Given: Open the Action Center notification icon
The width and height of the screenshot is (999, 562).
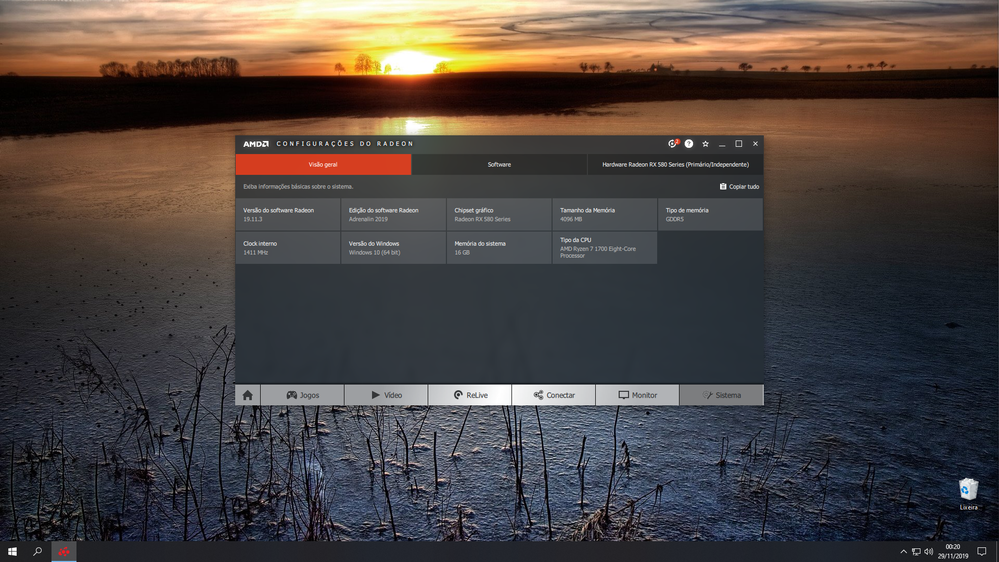Looking at the screenshot, I should pos(982,552).
